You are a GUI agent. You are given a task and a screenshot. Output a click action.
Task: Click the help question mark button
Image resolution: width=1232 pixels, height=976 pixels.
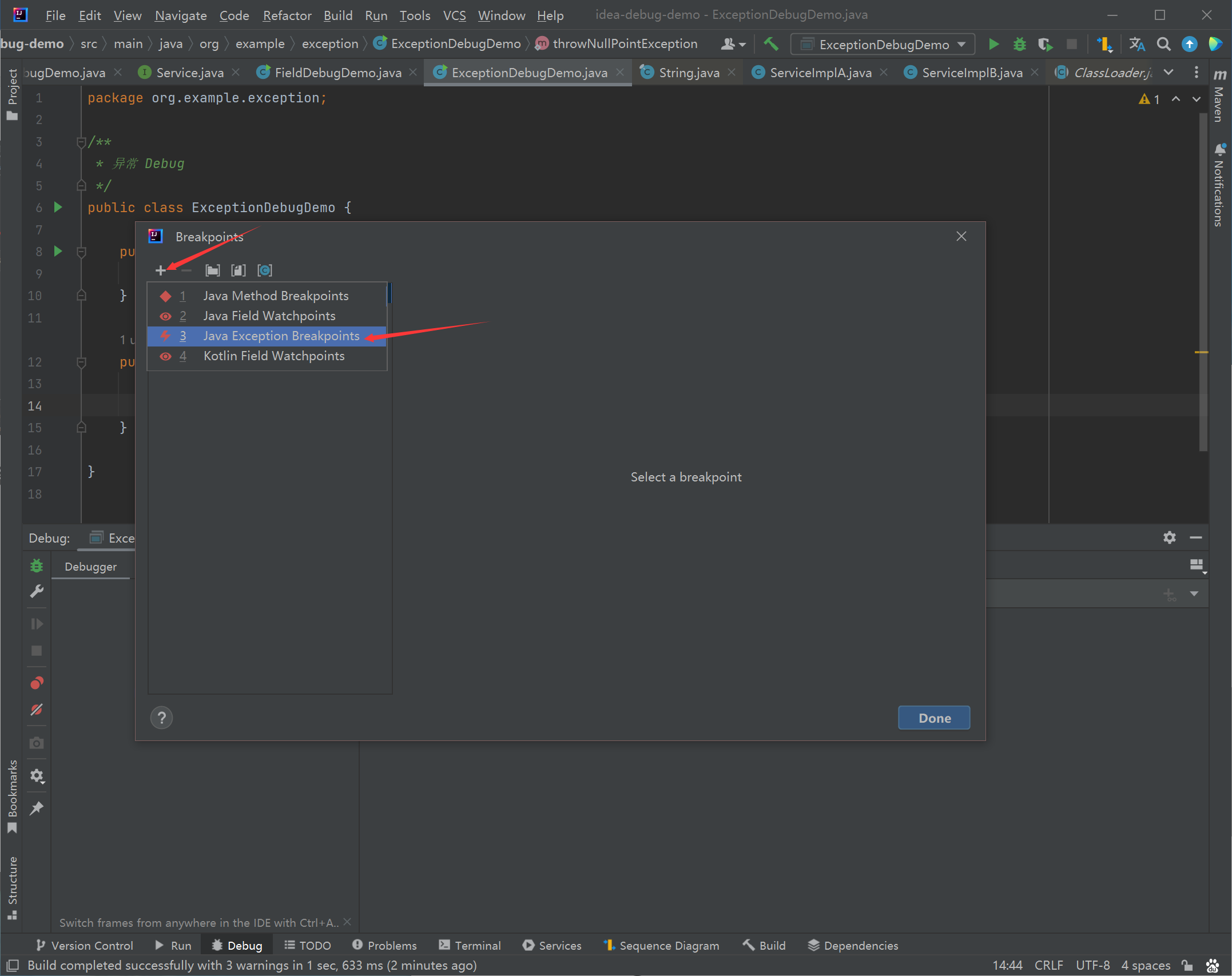pos(162,718)
